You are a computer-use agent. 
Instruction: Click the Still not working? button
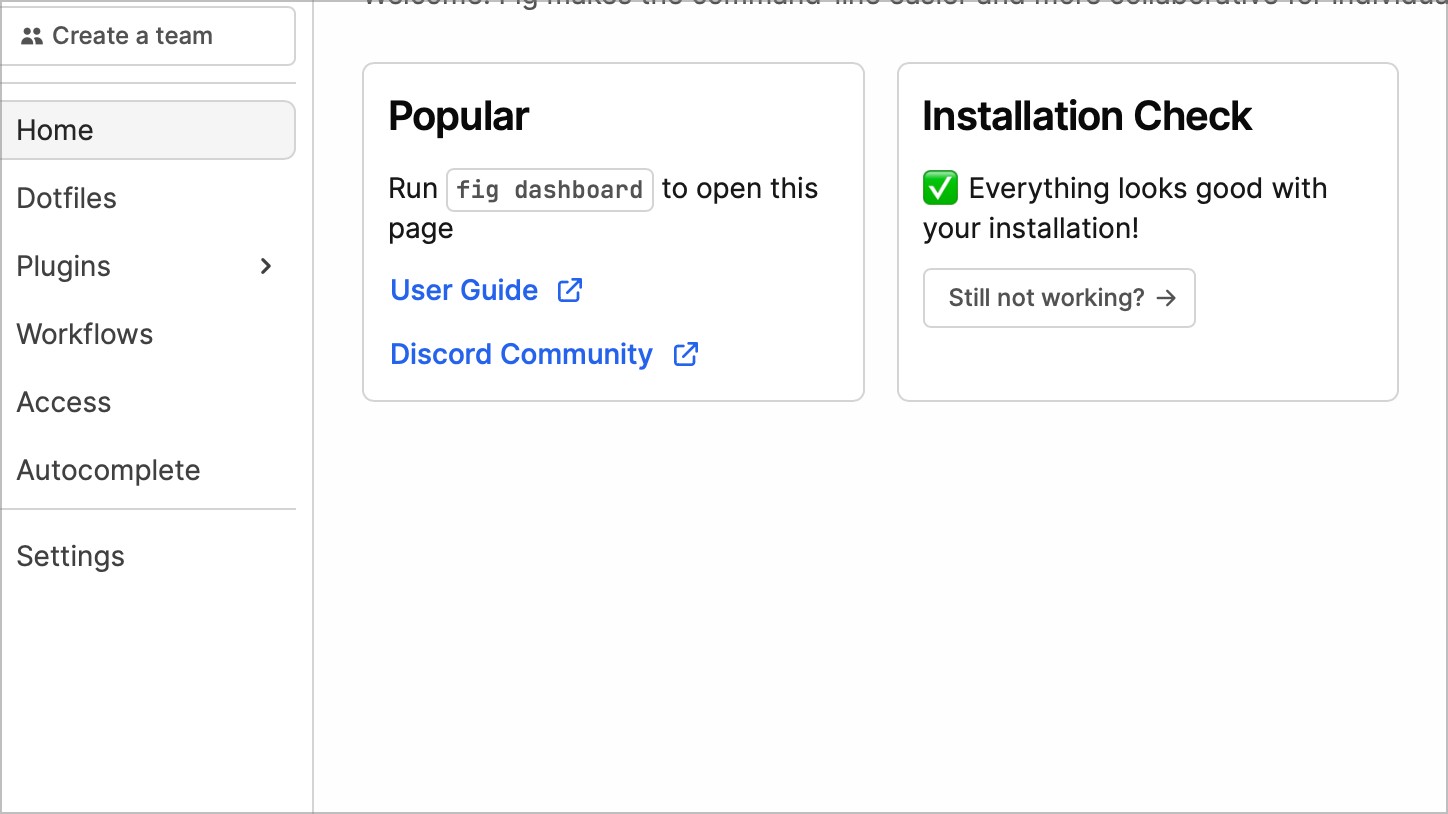(x=1059, y=298)
